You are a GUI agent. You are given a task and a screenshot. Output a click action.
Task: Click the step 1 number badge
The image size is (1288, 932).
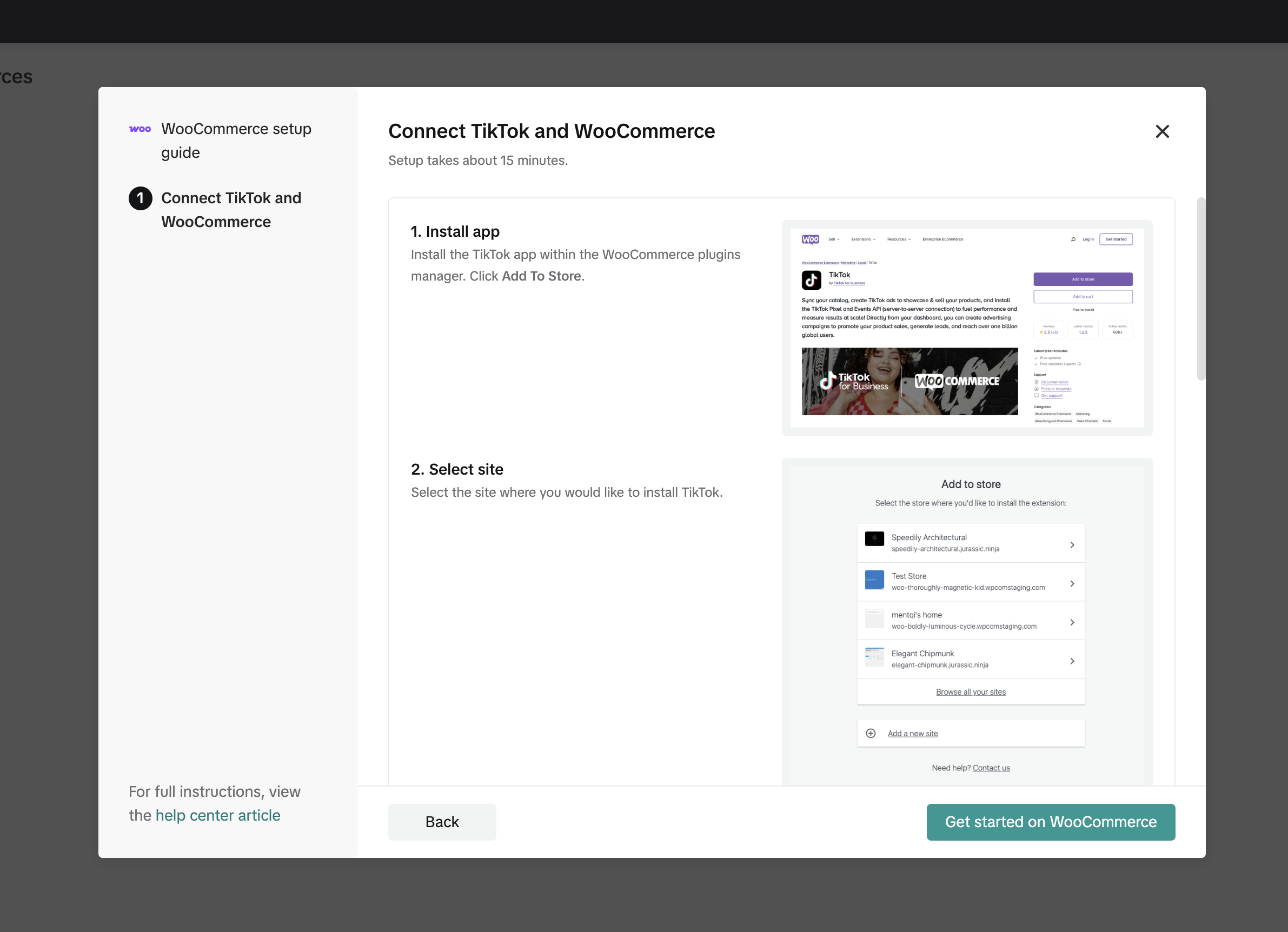[x=140, y=198]
